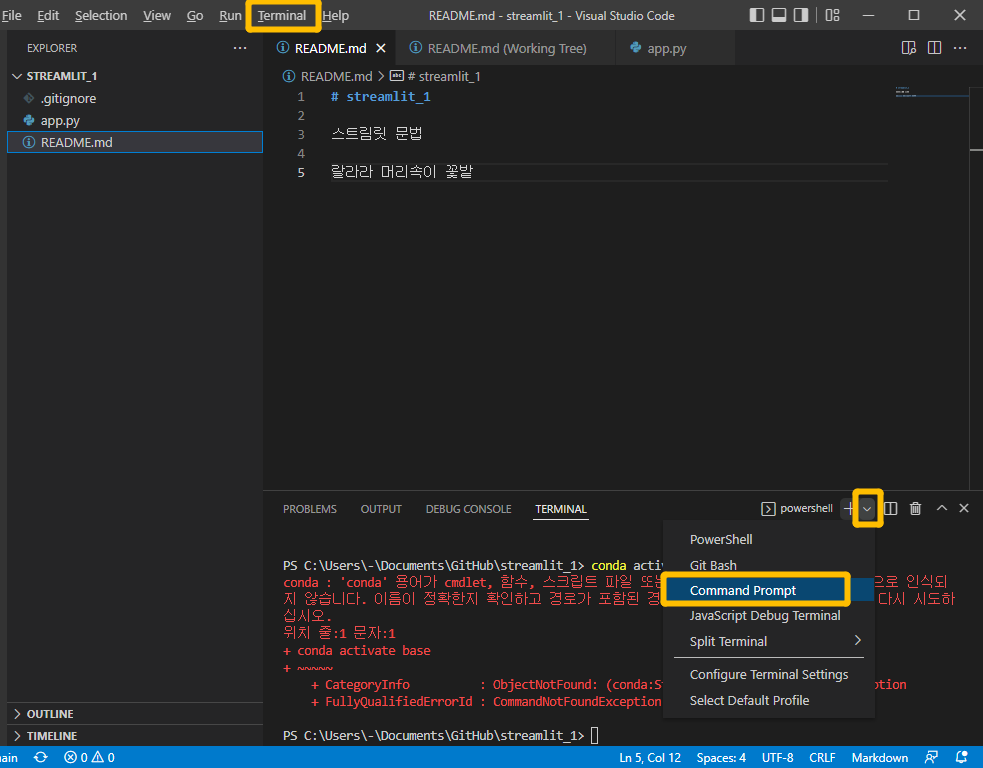The width and height of the screenshot is (983, 768).
Task: Switch to the PROBLEMS panel tab
Action: (310, 509)
